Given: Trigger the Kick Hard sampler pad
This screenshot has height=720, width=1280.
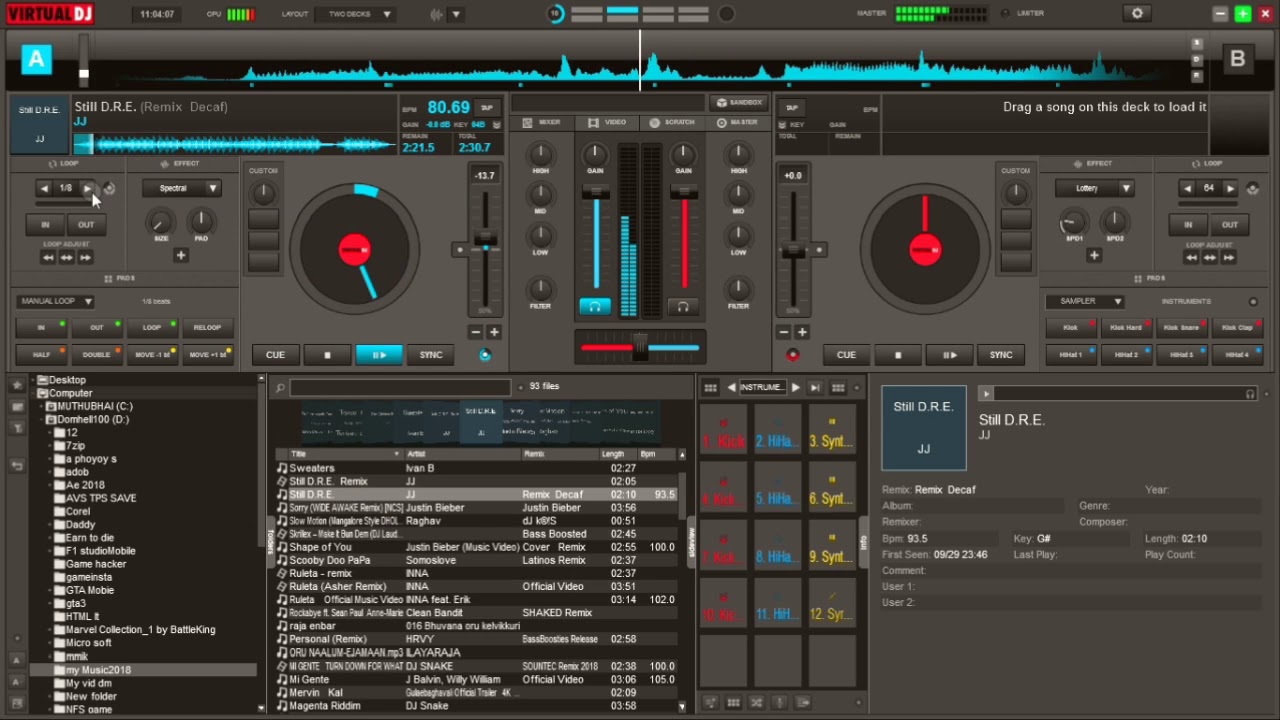Looking at the screenshot, I should 1126,328.
